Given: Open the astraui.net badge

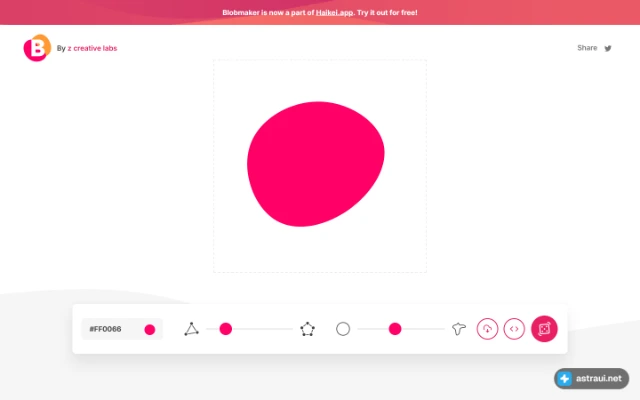Looking at the screenshot, I should [x=591, y=379].
